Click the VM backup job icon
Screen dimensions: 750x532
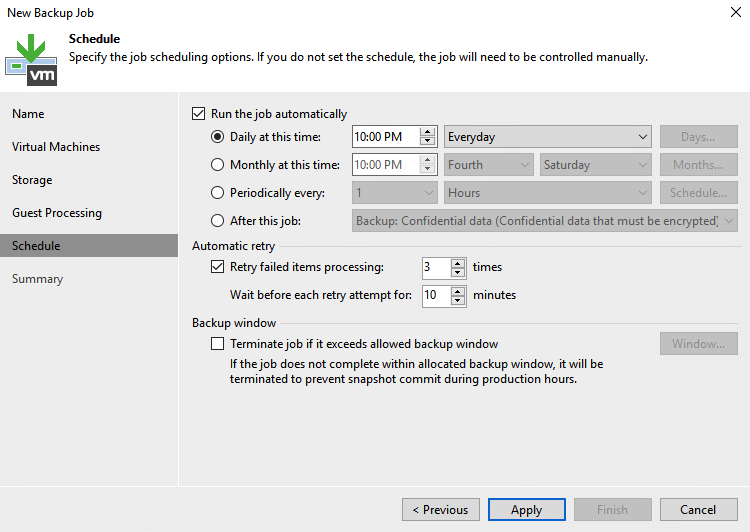point(31,60)
